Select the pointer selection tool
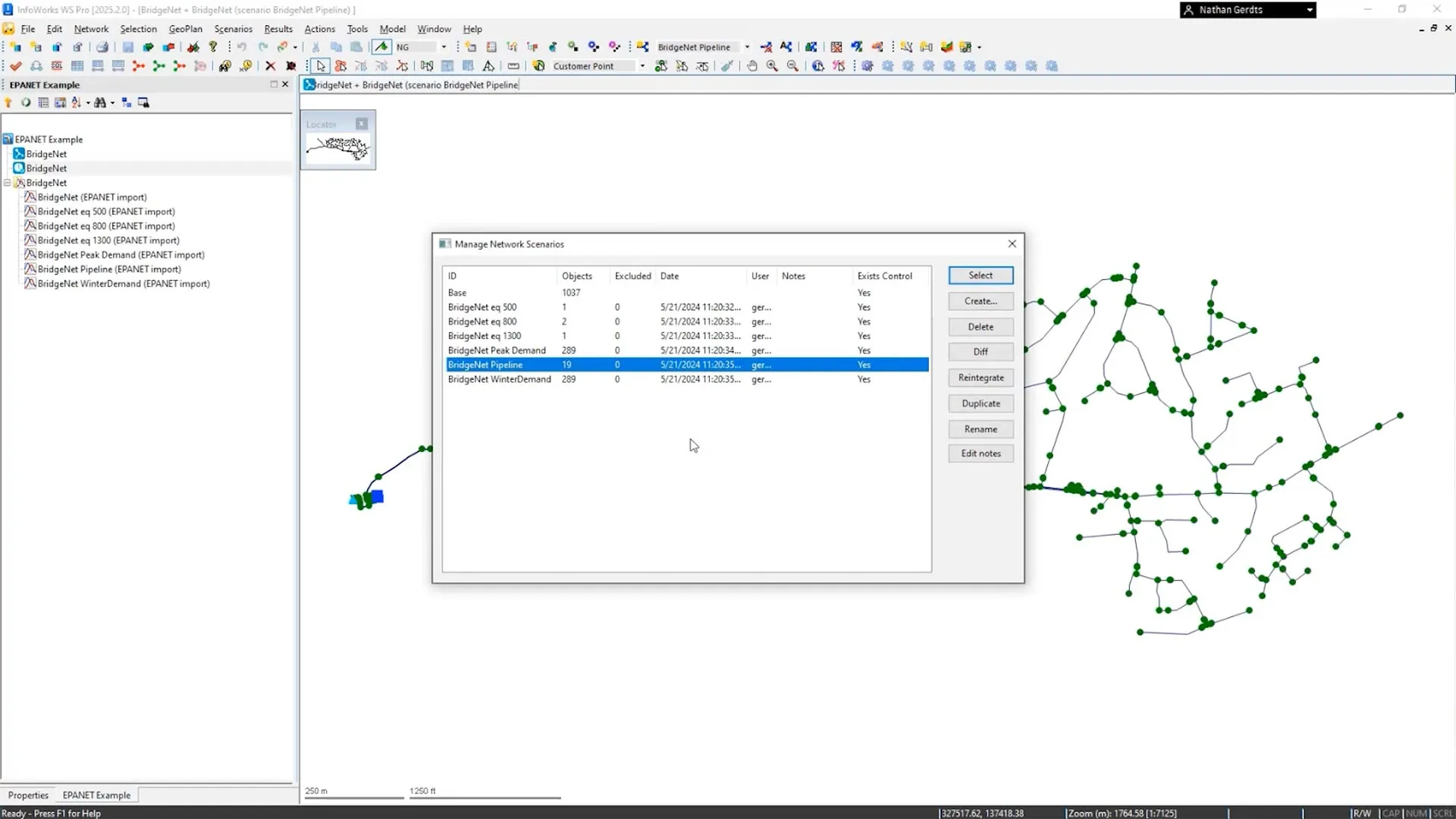This screenshot has width=1456, height=819. tap(321, 66)
